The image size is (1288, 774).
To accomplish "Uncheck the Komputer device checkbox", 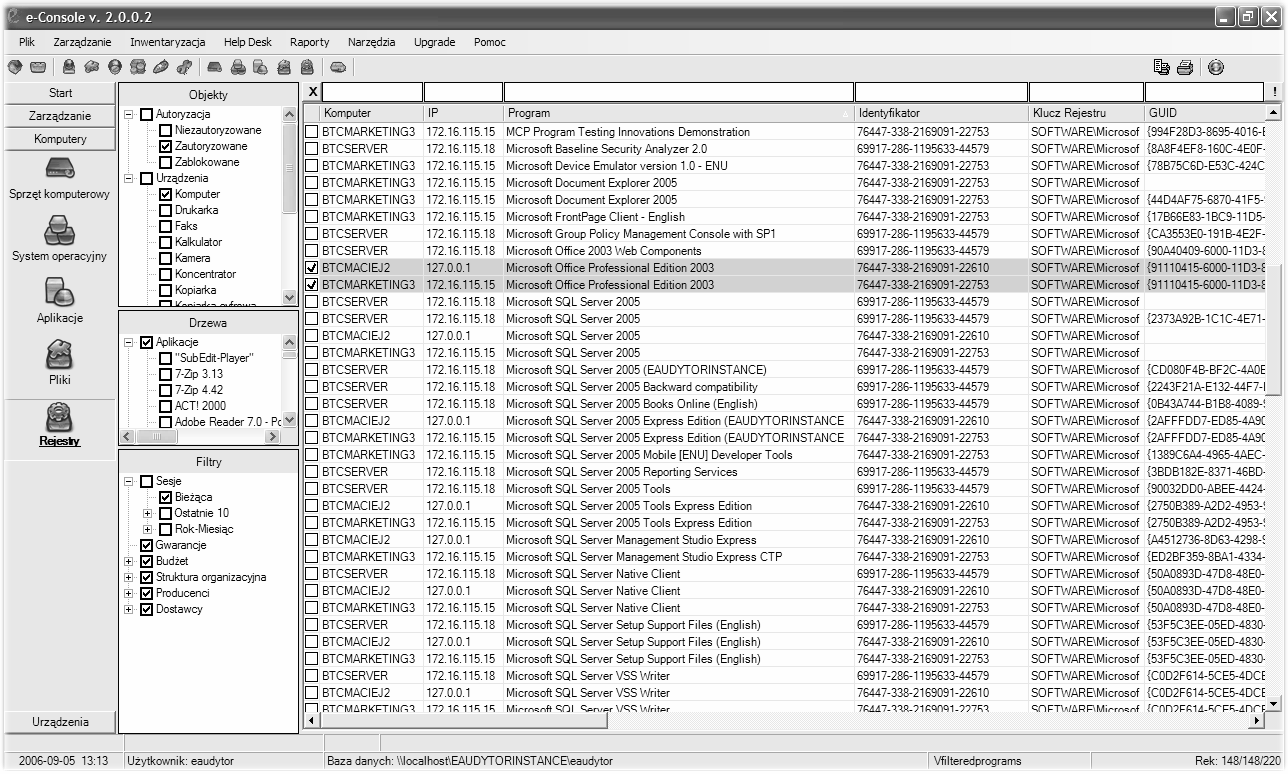I will 166,194.
